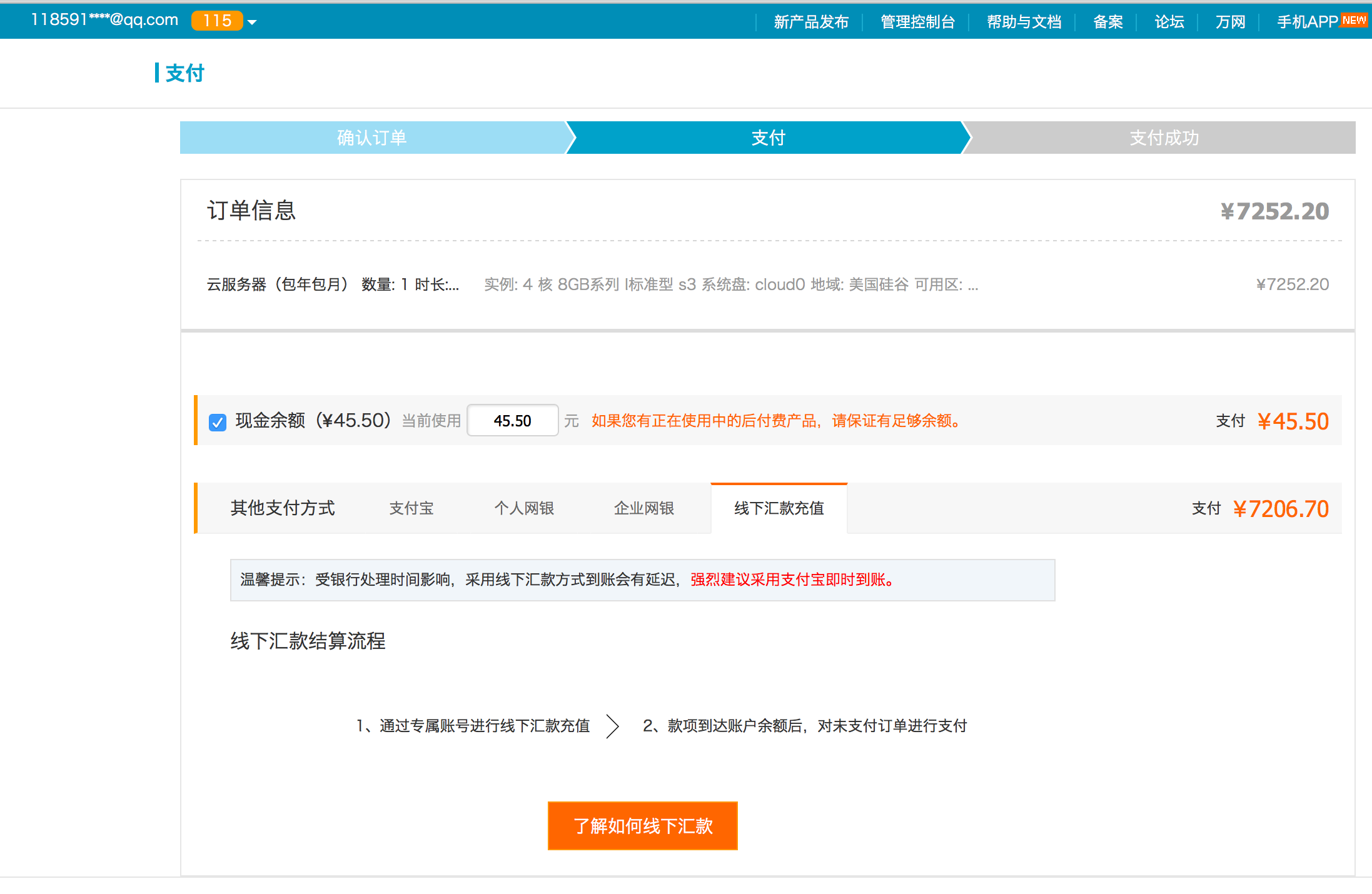Screen dimensions: 1372x894
Task: Choose 企业网银 payment tab
Action: click(643, 508)
